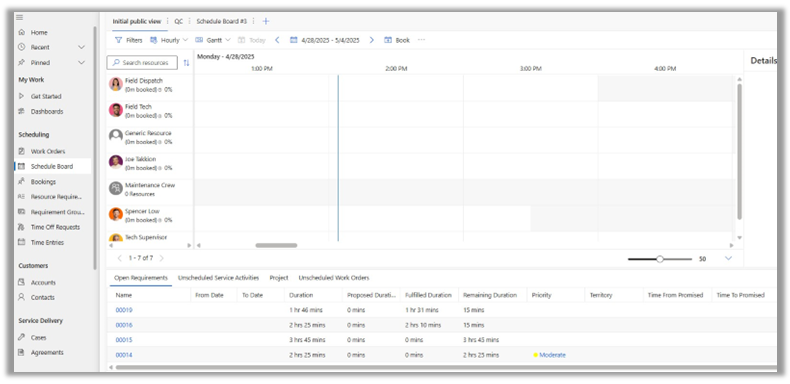Screen dimensions: 790x384
Task: Expand the Pinned section chevron
Action: click(x=82, y=63)
